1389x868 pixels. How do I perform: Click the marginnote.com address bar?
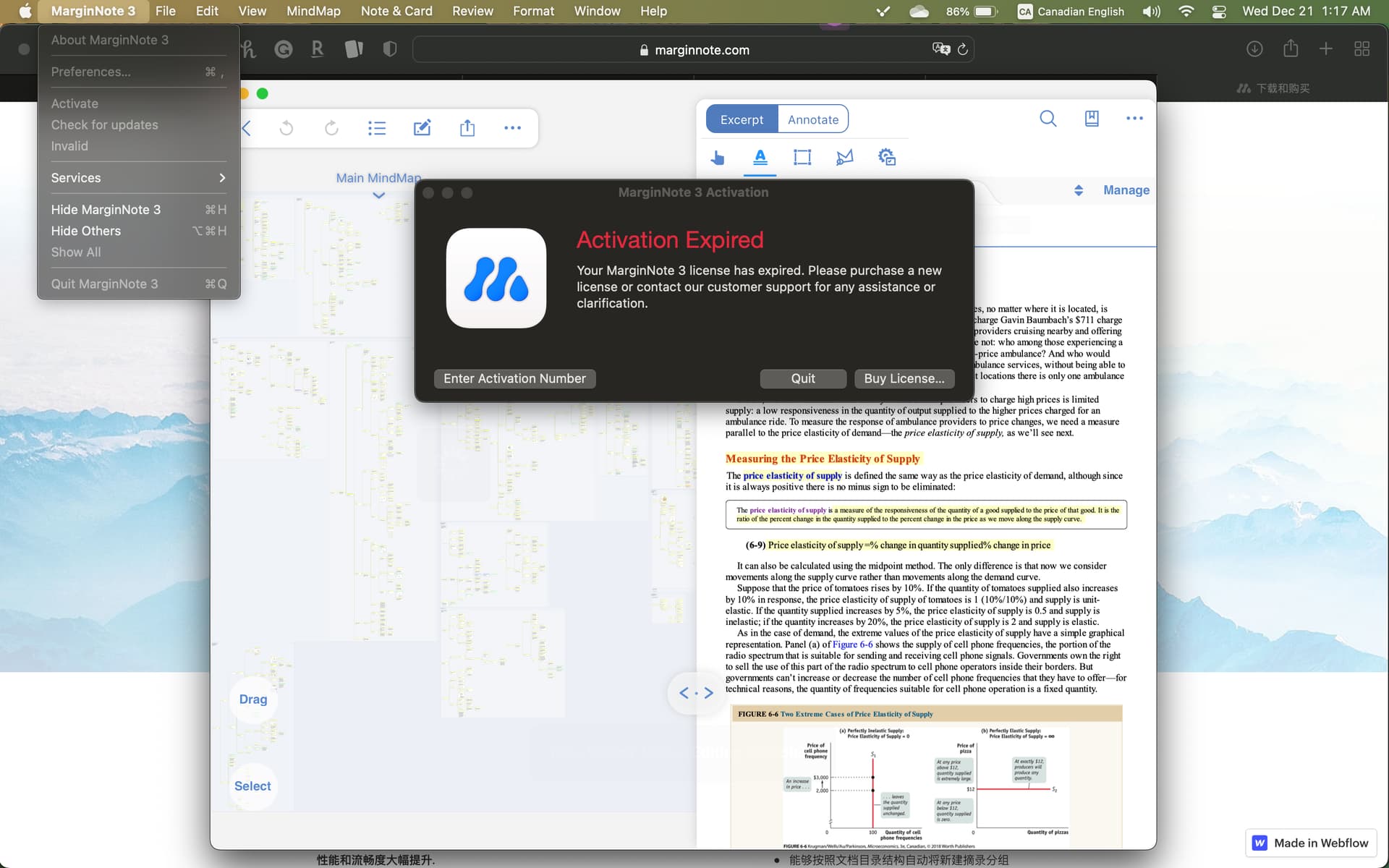point(693,50)
